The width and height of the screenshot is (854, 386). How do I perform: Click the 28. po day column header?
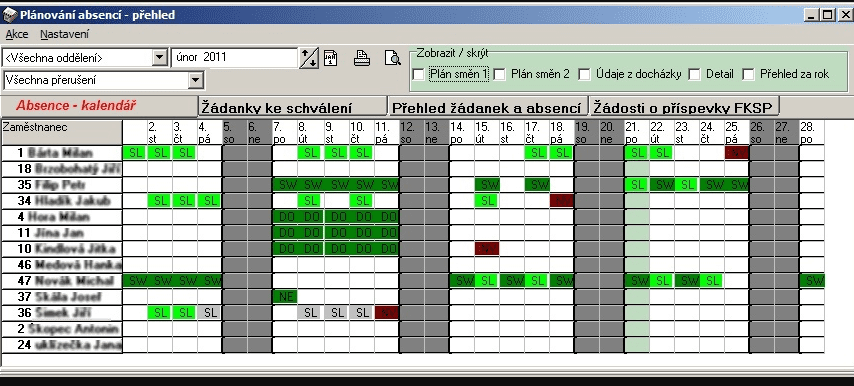tap(812, 132)
